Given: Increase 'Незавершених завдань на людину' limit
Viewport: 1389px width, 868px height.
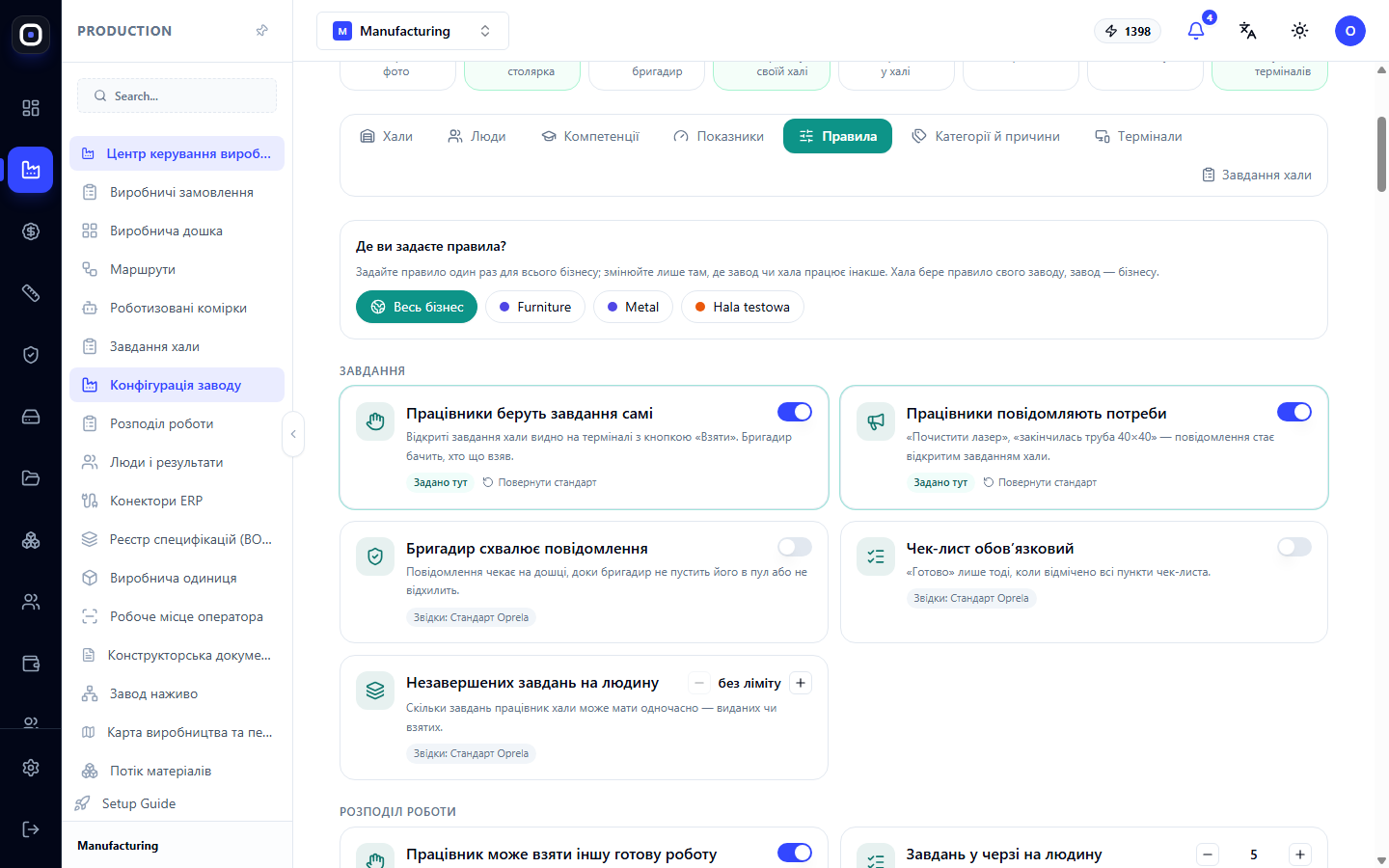Looking at the screenshot, I should (801, 683).
